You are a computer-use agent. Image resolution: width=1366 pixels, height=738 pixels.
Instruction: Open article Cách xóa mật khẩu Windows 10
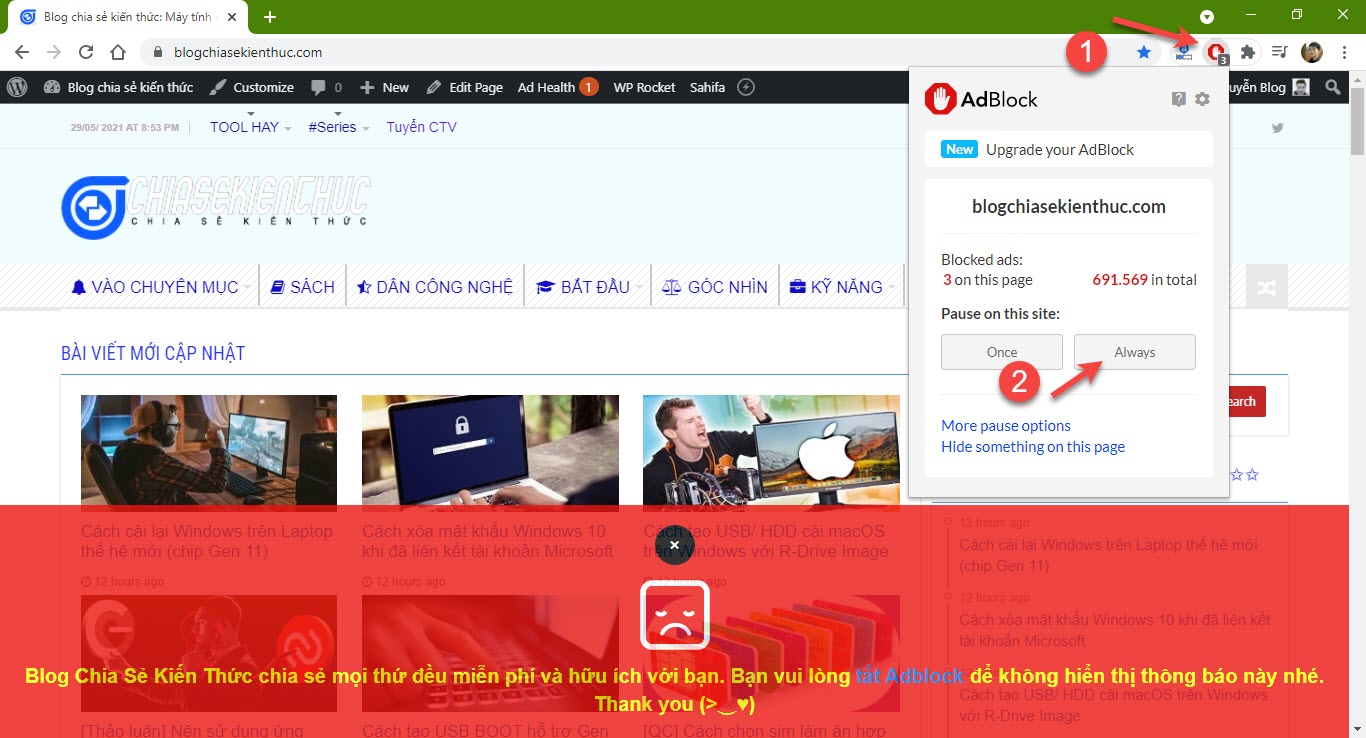488,541
